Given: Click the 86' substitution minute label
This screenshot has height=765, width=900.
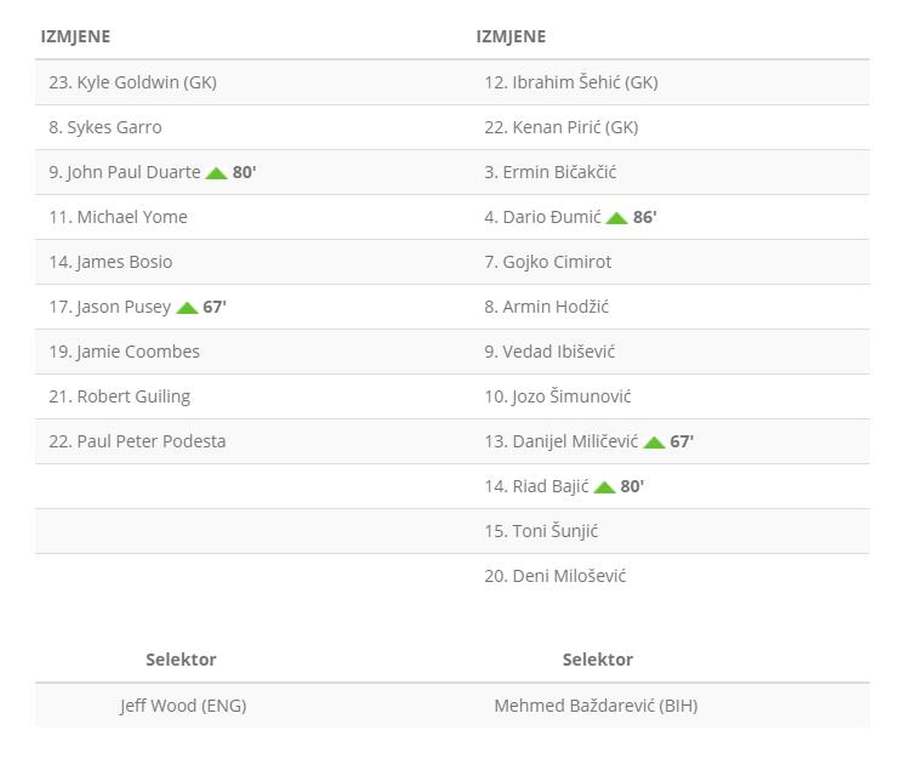Looking at the screenshot, I should 645,217.
